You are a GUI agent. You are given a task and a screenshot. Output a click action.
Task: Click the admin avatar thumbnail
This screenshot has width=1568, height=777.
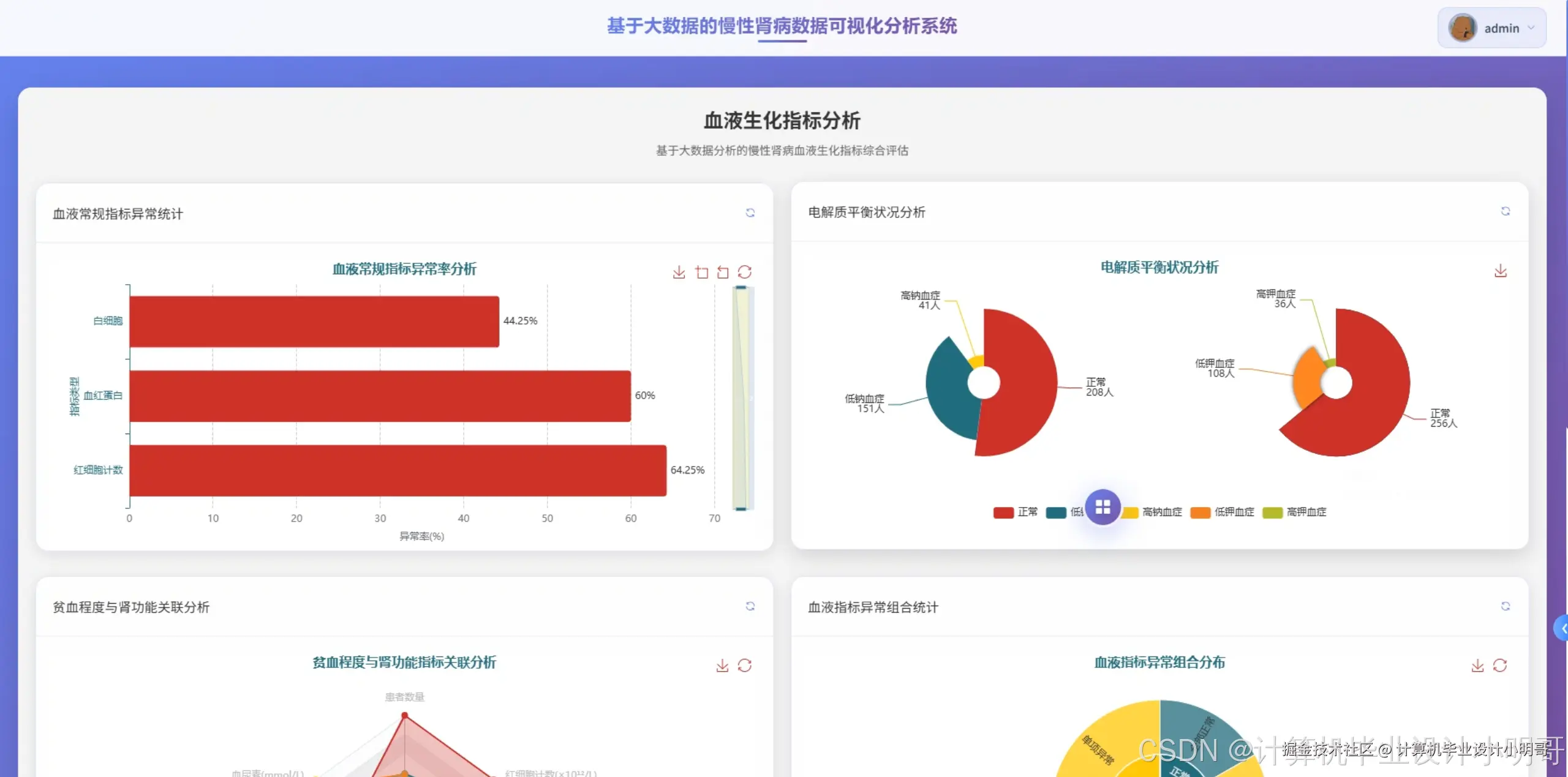1464,28
